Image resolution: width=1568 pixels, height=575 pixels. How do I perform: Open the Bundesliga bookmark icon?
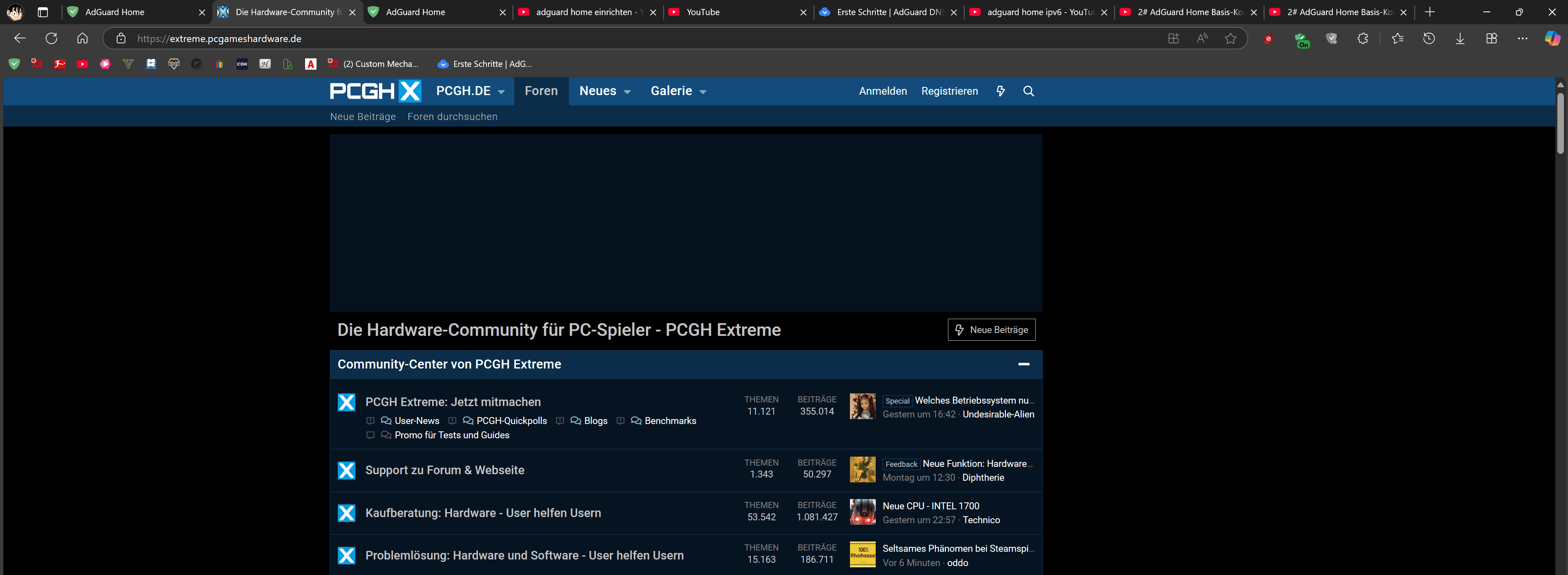[x=60, y=64]
